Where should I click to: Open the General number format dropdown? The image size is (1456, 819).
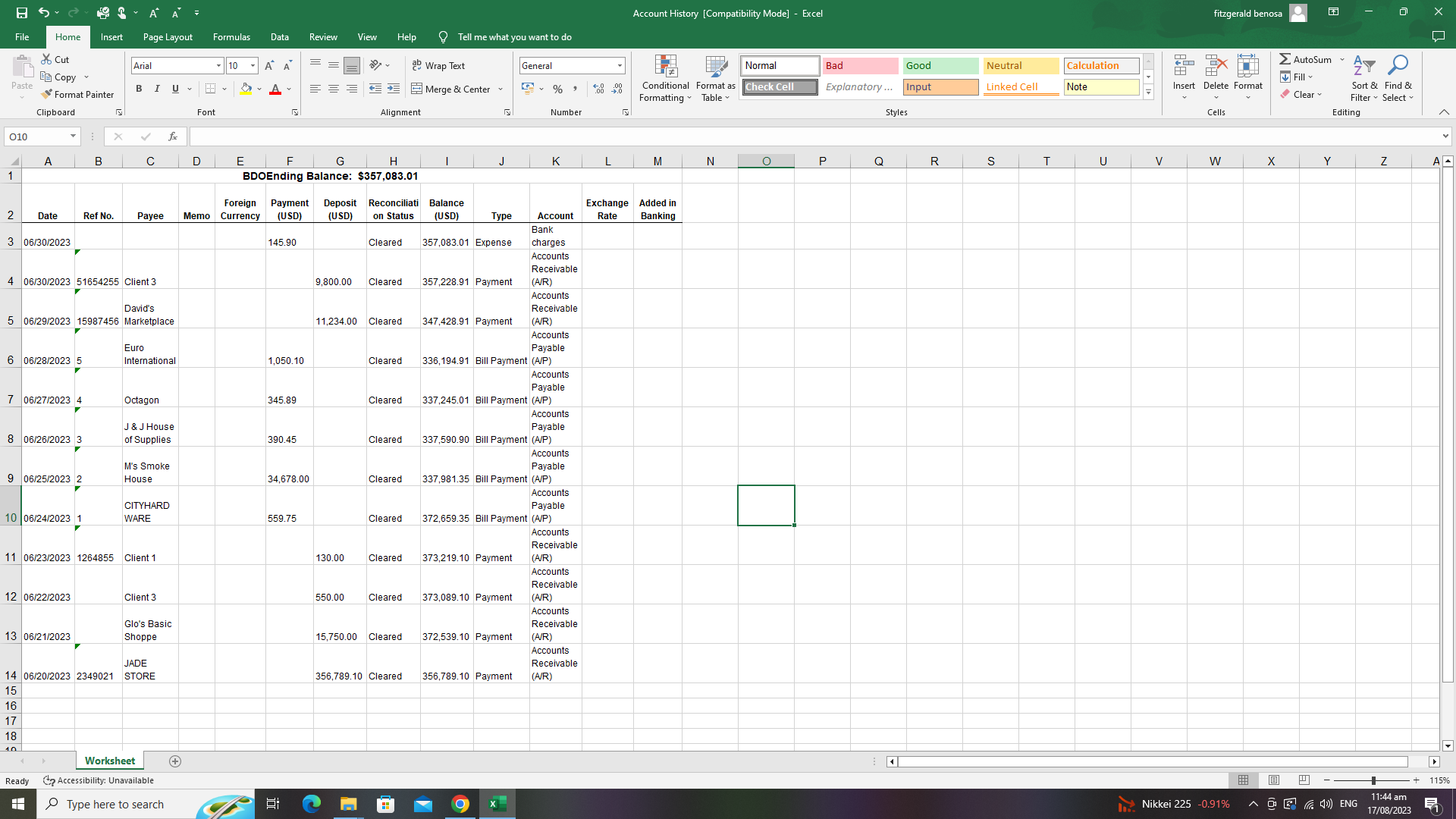pyautogui.click(x=620, y=66)
